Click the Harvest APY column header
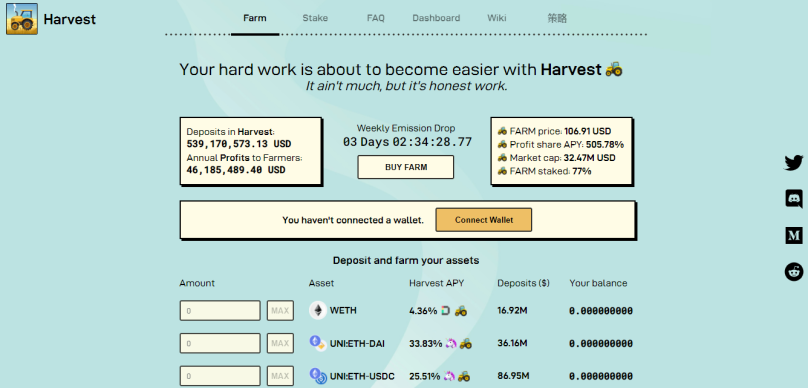Viewport: 808px width, 388px height. point(436,283)
